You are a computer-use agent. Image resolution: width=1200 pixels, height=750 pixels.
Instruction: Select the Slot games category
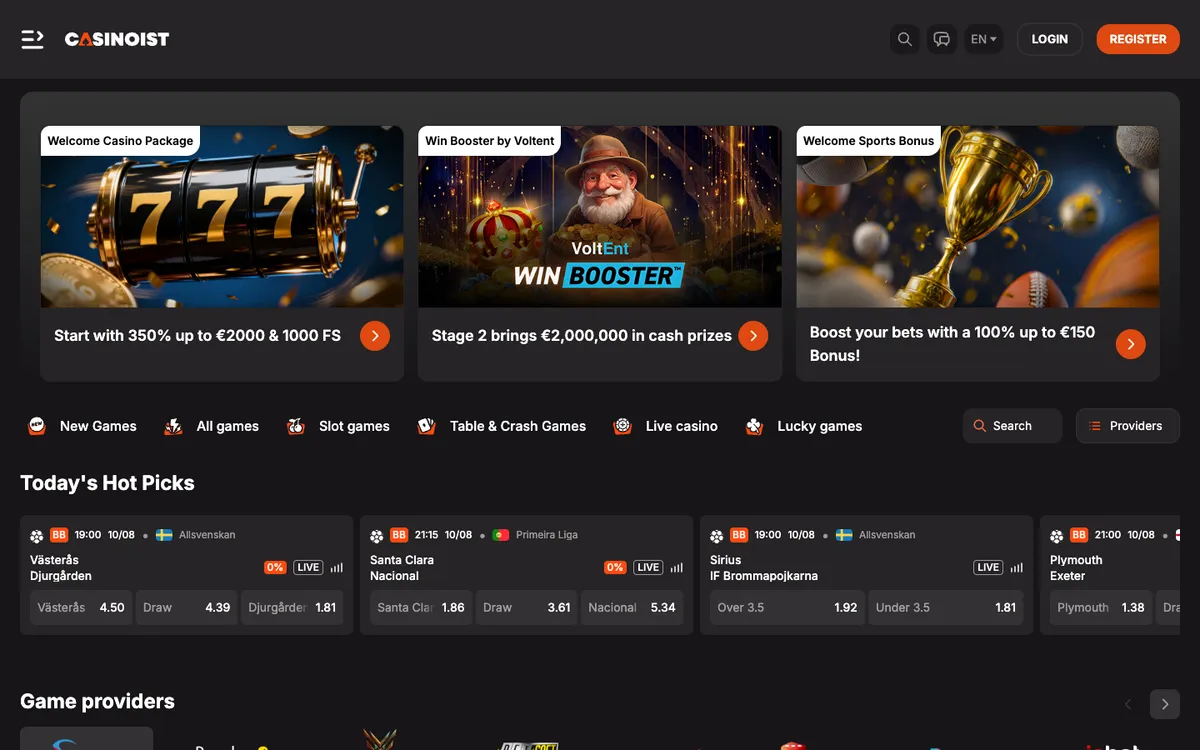click(338, 426)
